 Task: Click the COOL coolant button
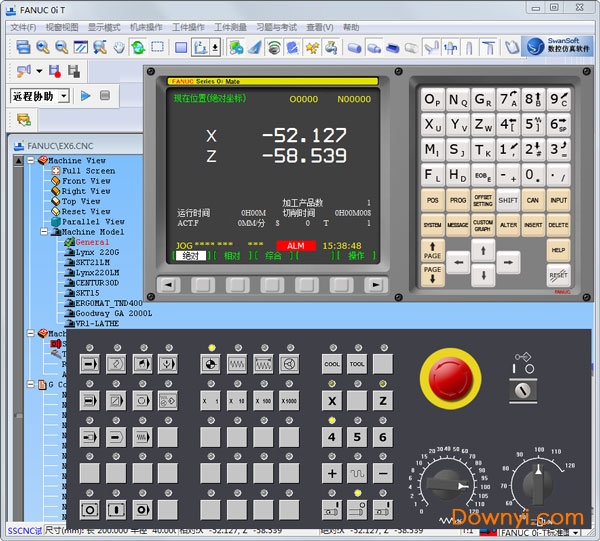coord(332,364)
